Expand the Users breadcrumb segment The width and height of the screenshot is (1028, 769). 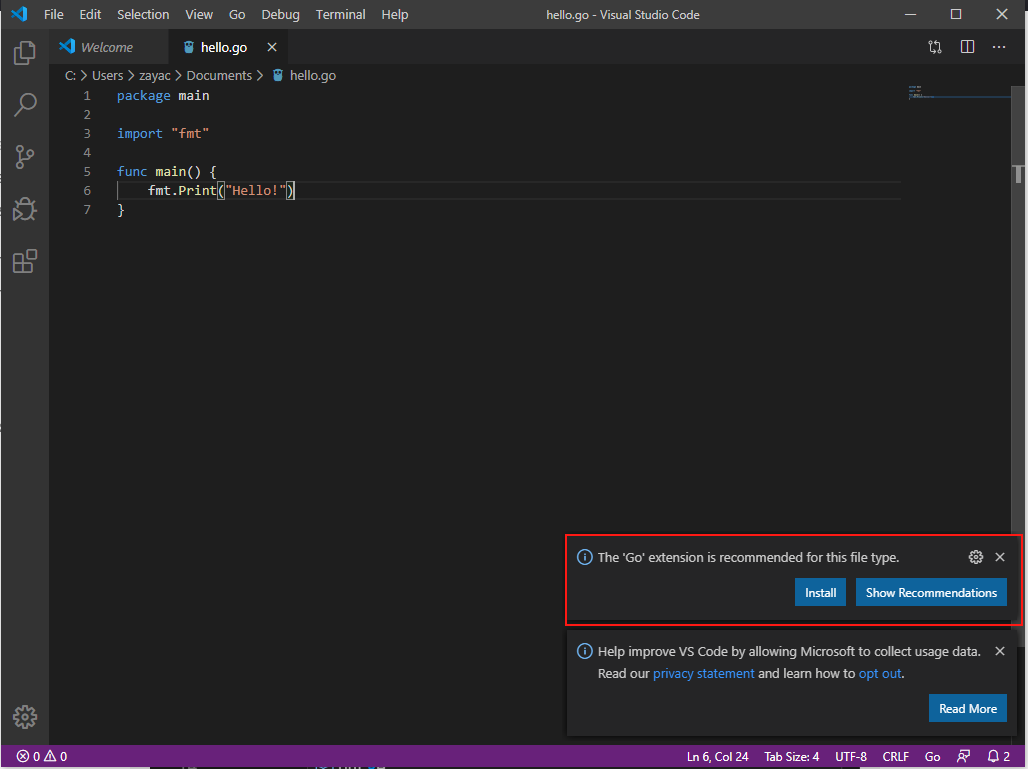[x=108, y=75]
